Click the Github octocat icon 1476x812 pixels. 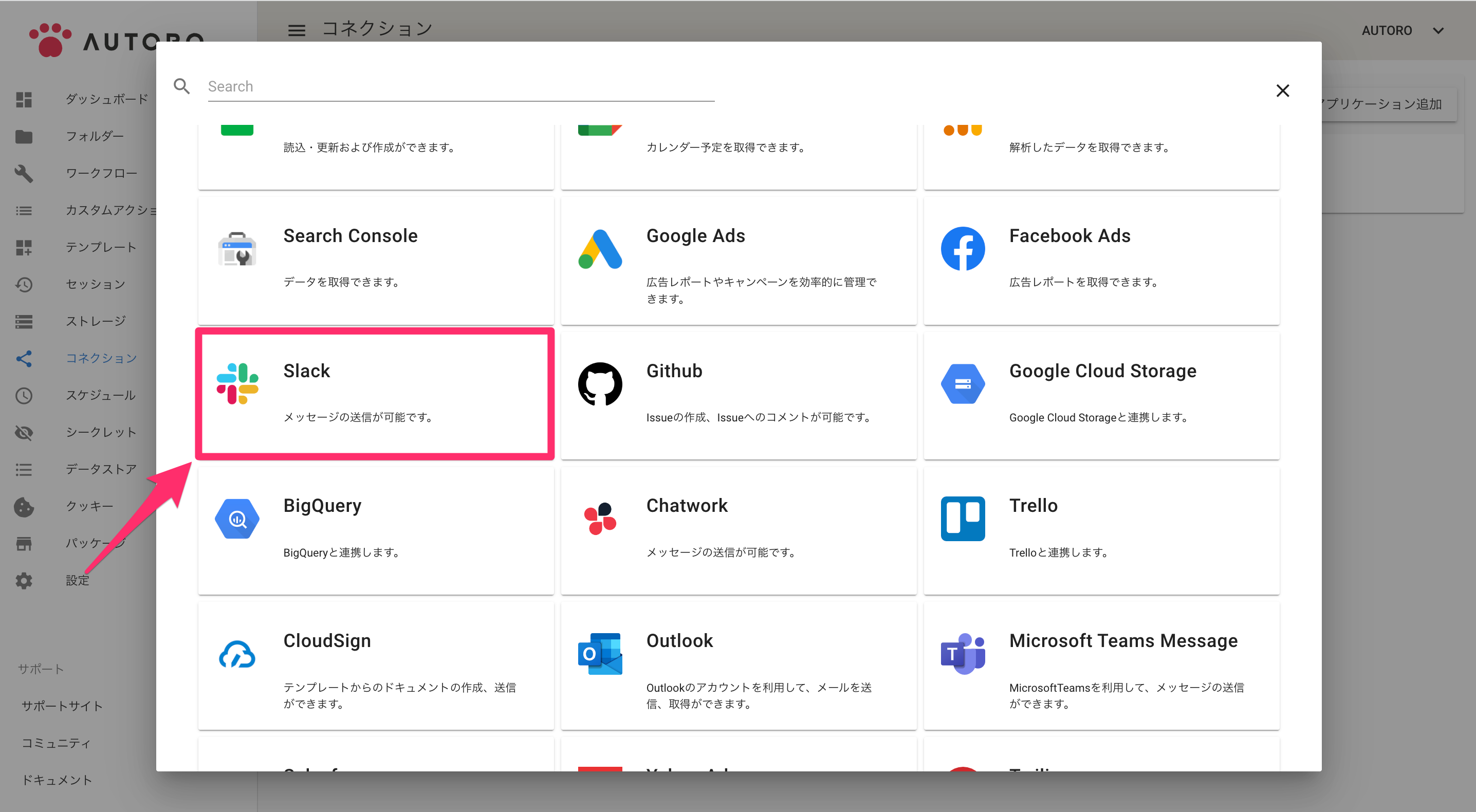click(600, 384)
